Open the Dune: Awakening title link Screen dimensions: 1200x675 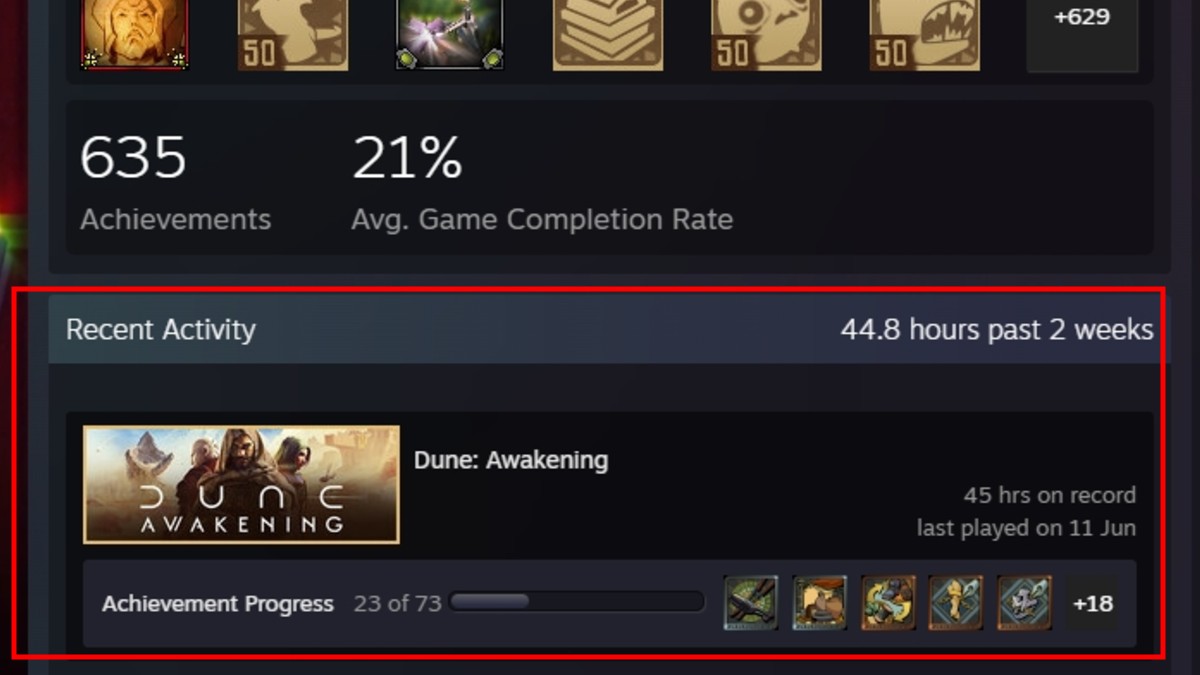coord(511,461)
